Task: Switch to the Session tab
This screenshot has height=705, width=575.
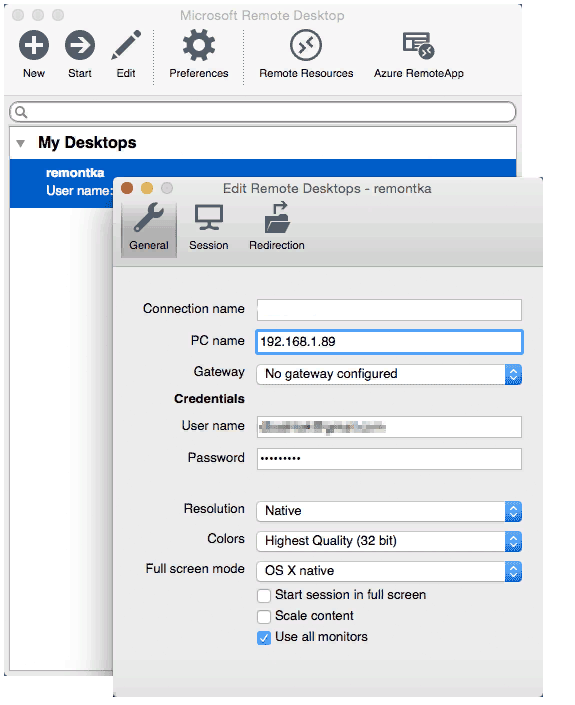Action: (209, 229)
